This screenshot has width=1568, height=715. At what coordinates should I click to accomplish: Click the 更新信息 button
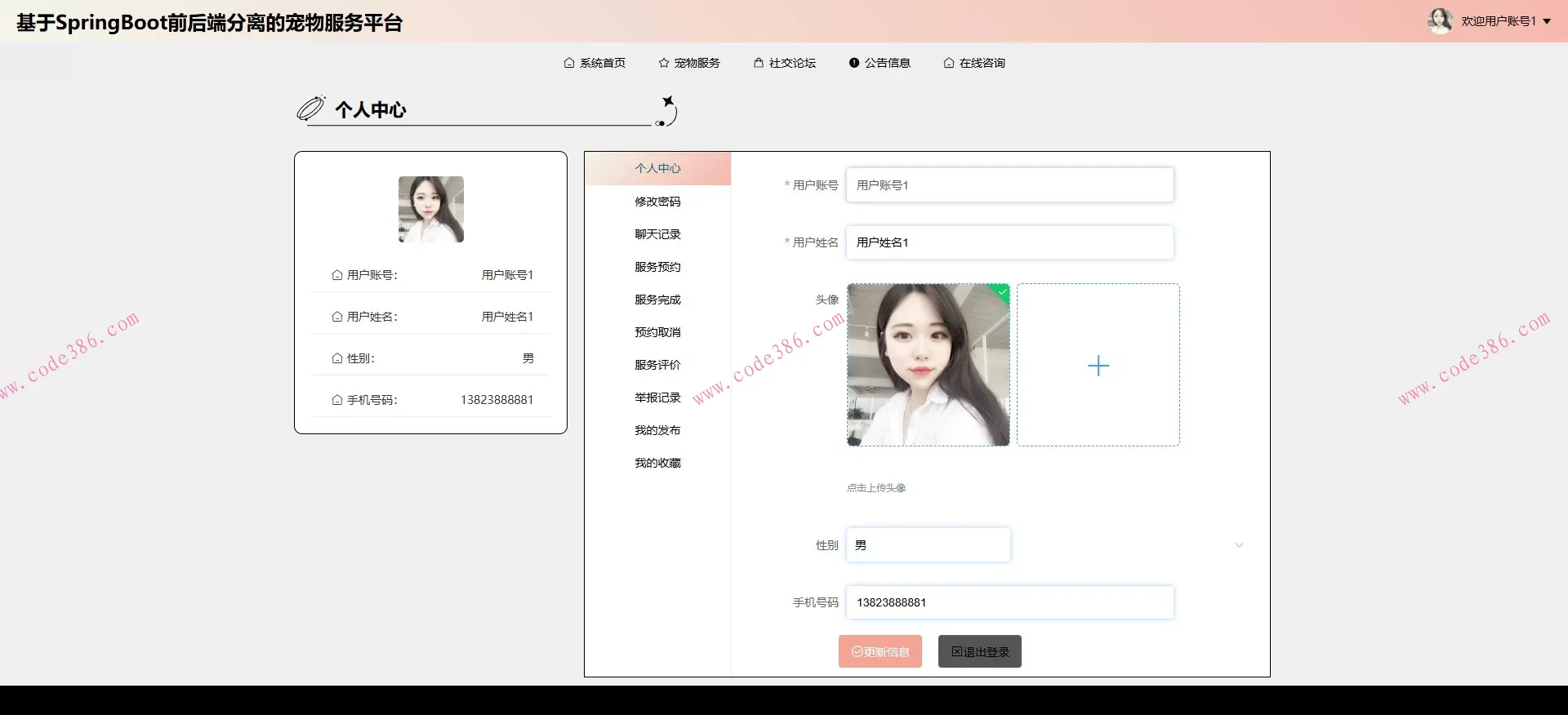880,651
